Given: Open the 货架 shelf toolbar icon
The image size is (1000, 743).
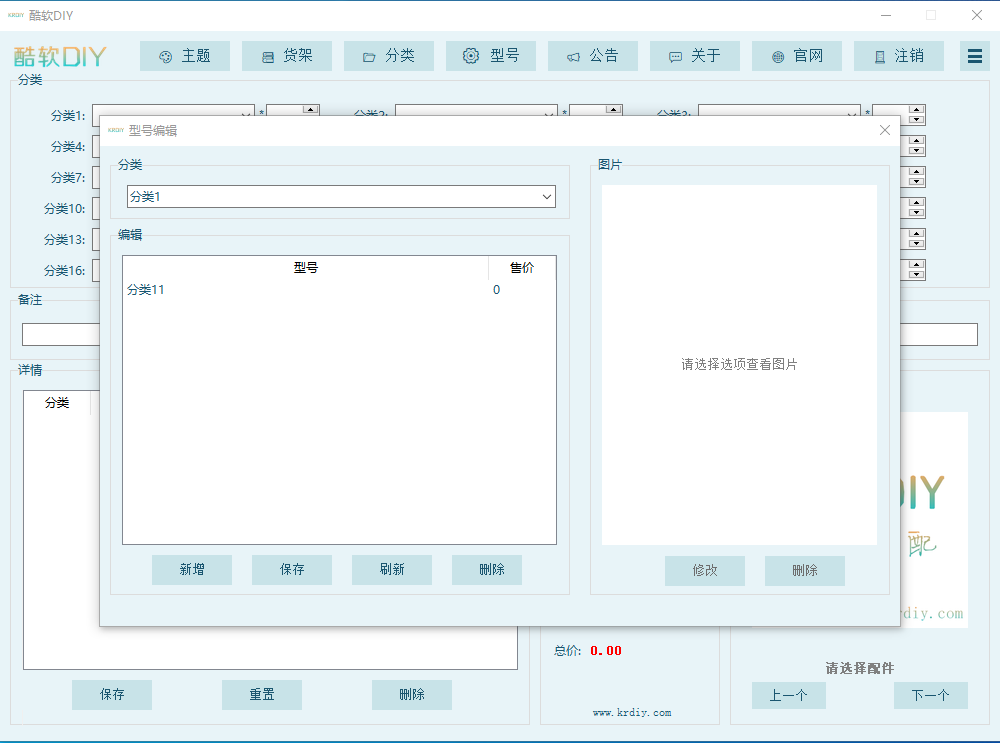Looking at the screenshot, I should 268,57.
